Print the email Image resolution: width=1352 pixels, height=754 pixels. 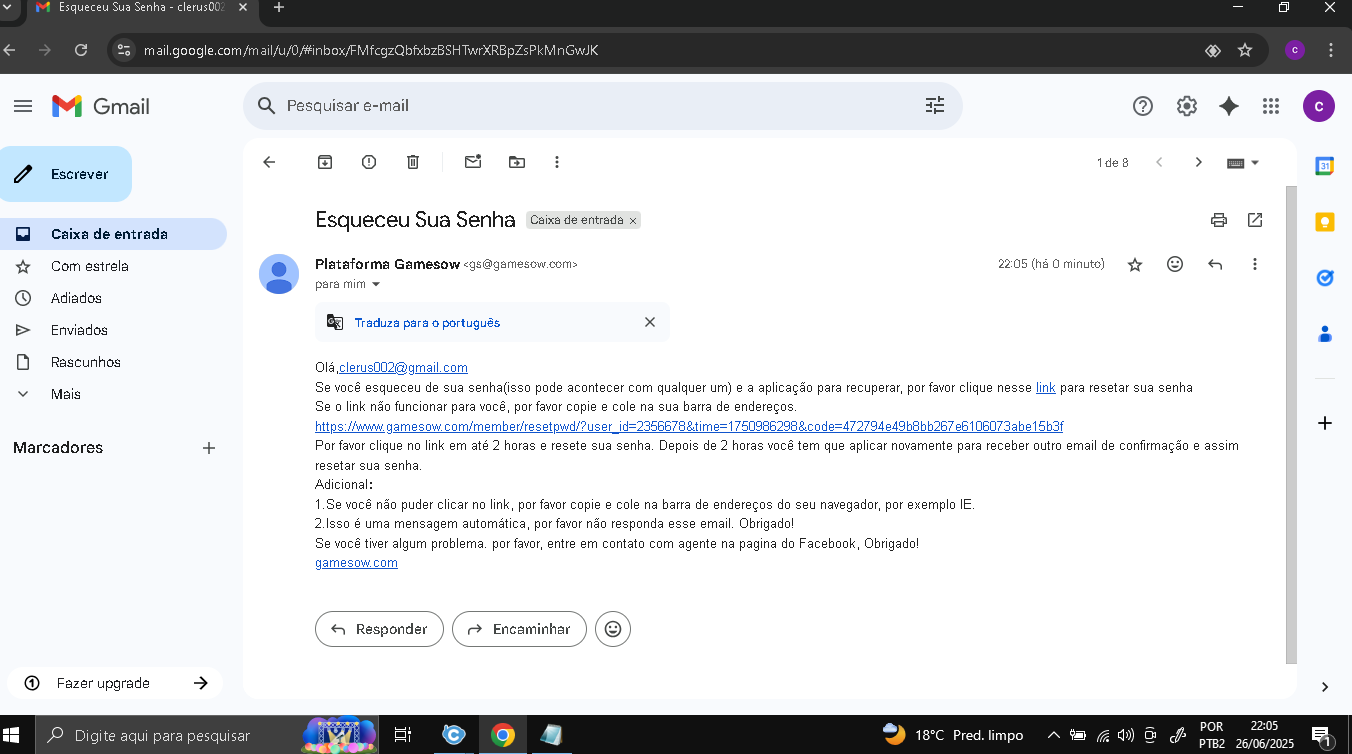pos(1218,220)
